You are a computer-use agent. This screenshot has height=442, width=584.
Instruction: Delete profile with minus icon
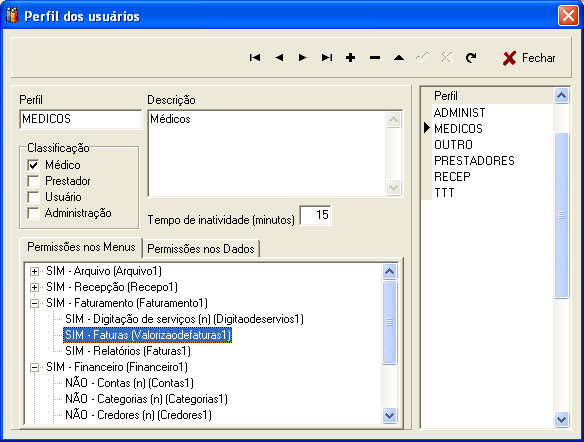tap(375, 58)
